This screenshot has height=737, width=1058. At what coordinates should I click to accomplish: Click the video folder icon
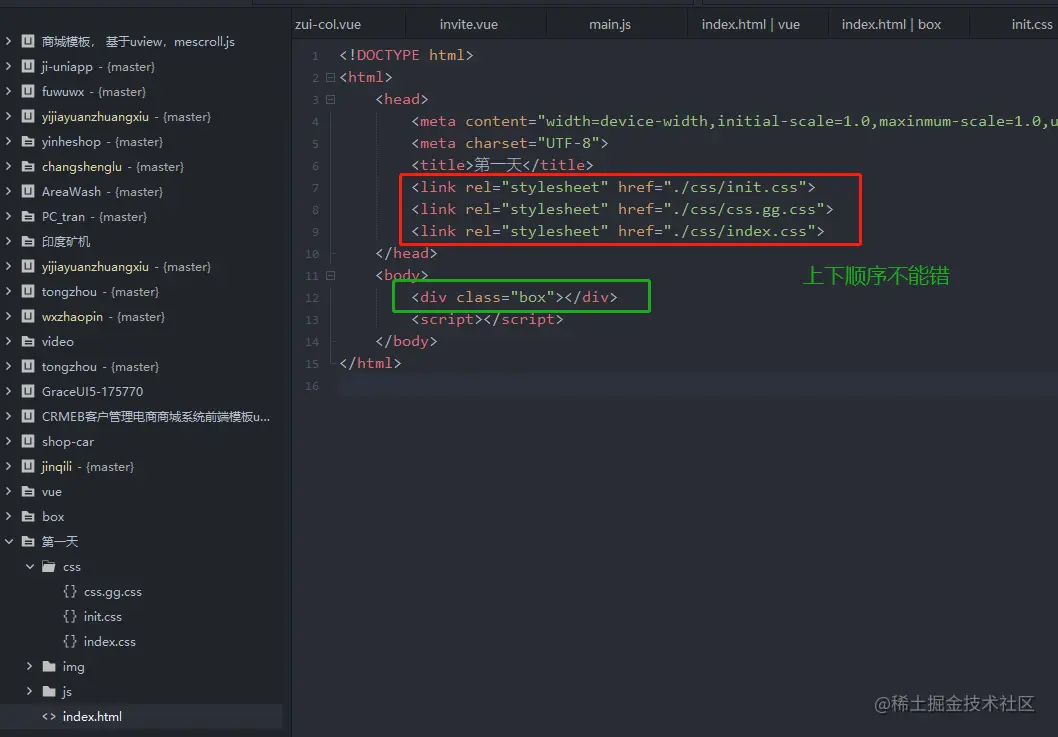point(28,342)
